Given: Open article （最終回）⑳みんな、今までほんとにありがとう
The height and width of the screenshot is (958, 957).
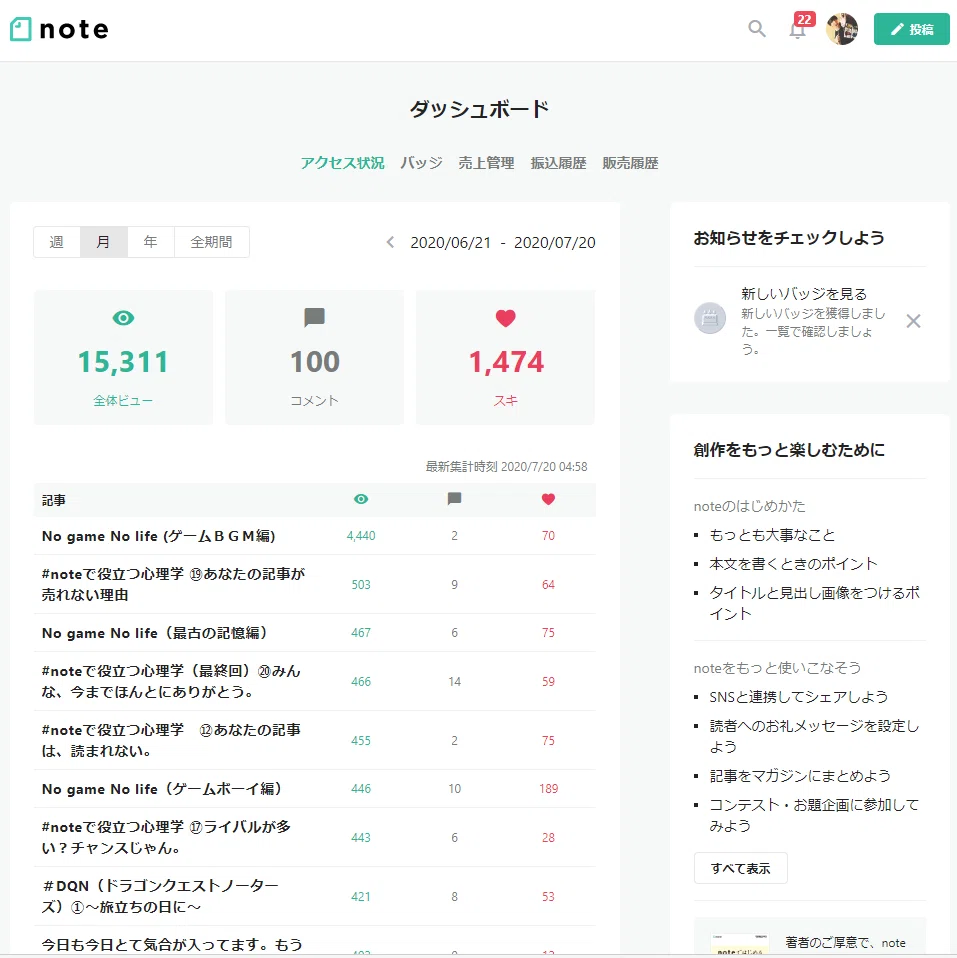Looking at the screenshot, I should tap(171, 681).
